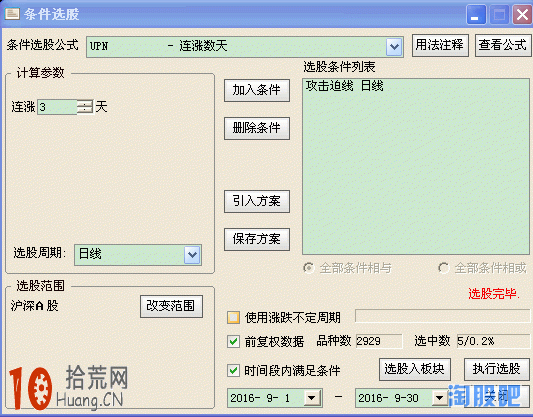Close the 条件选股 window
Screen dimensions: 533x417
pos(522,15)
